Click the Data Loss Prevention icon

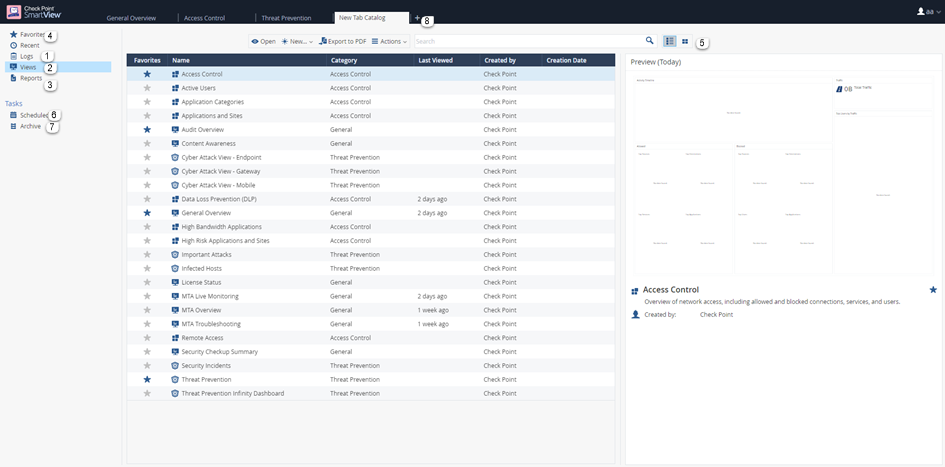coord(175,199)
